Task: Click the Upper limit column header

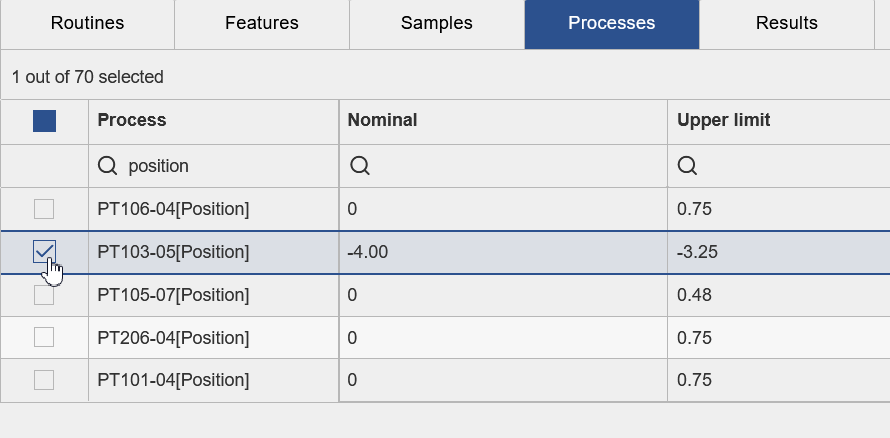Action: coord(723,120)
